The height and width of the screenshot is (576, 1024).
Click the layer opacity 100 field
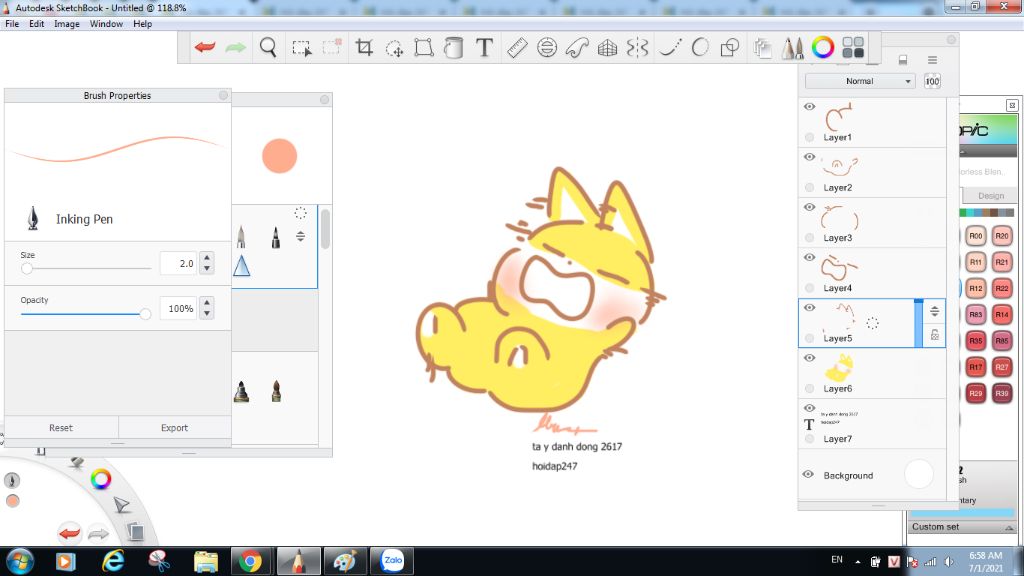click(932, 81)
